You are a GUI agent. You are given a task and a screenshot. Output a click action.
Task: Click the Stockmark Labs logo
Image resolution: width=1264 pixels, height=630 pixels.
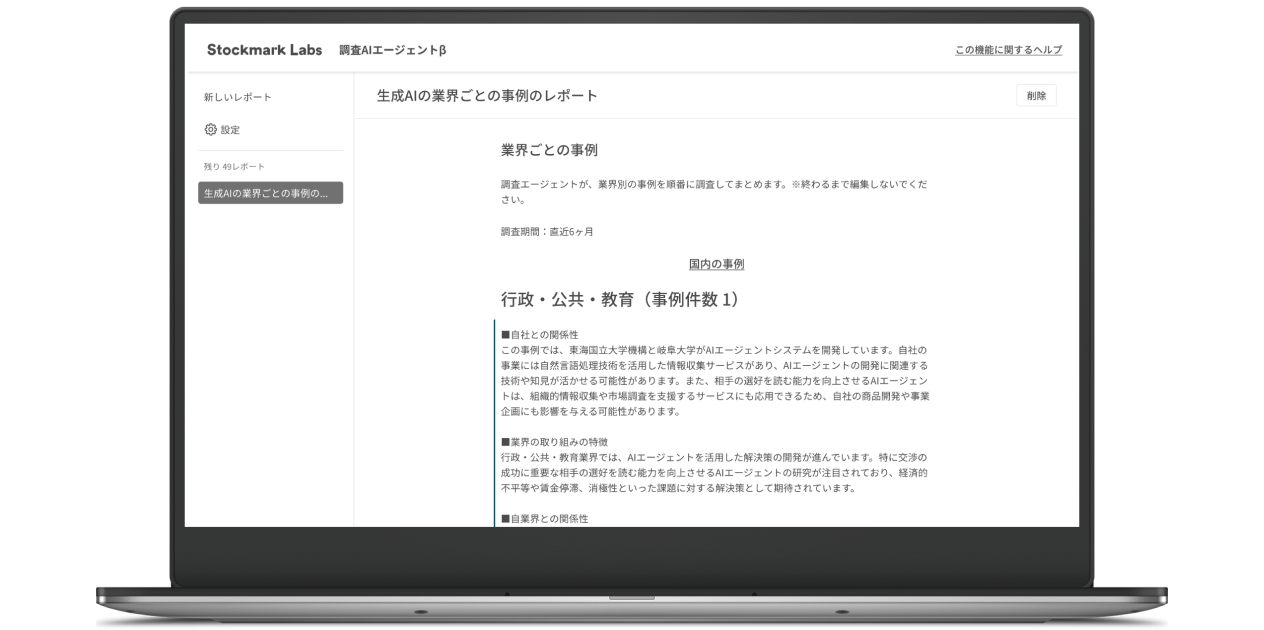point(264,49)
